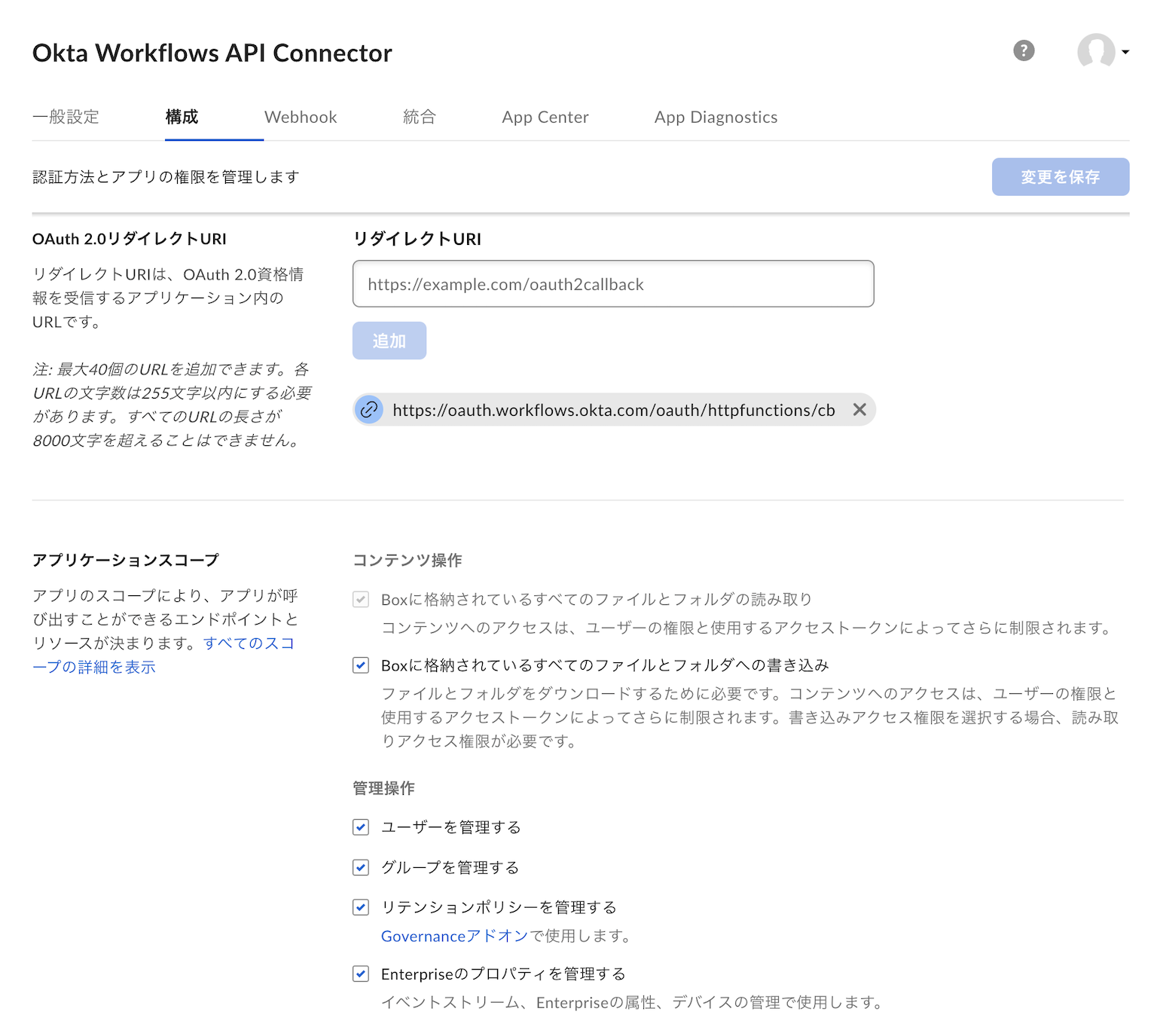The image size is (1157, 1036).
Task: Remove the oauth.workflows.okta.com redirect URI
Action: click(x=859, y=410)
